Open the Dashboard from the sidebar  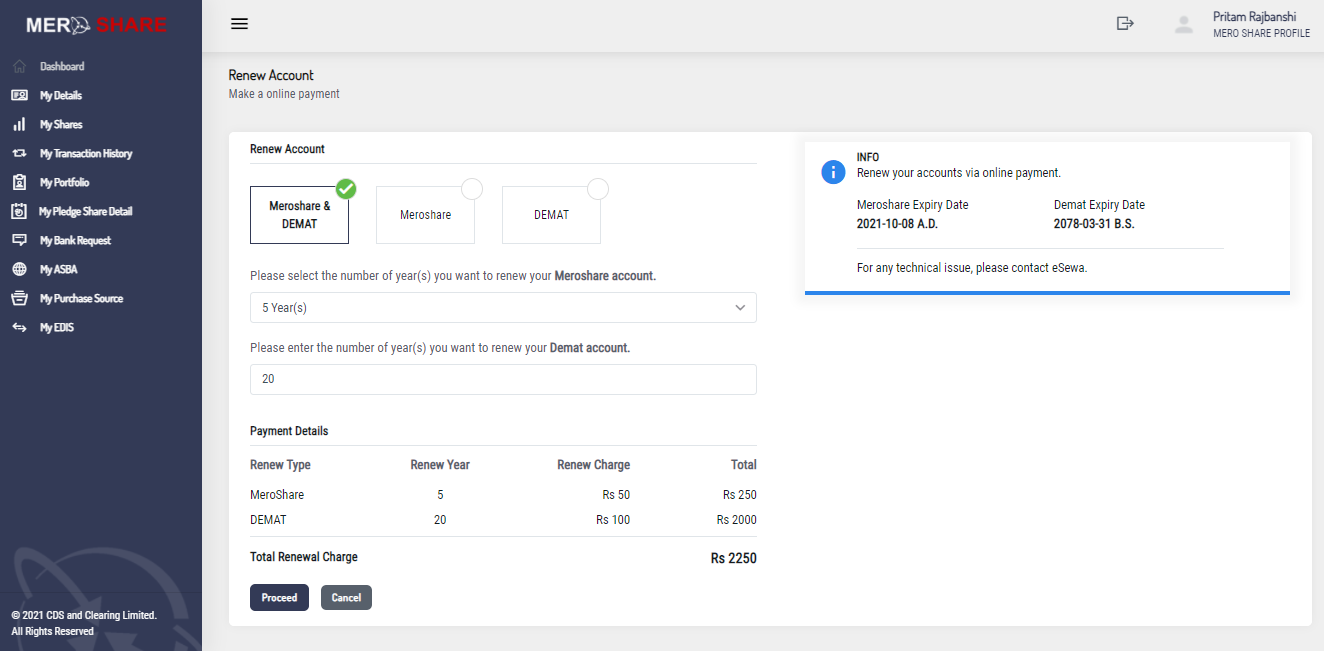(62, 66)
